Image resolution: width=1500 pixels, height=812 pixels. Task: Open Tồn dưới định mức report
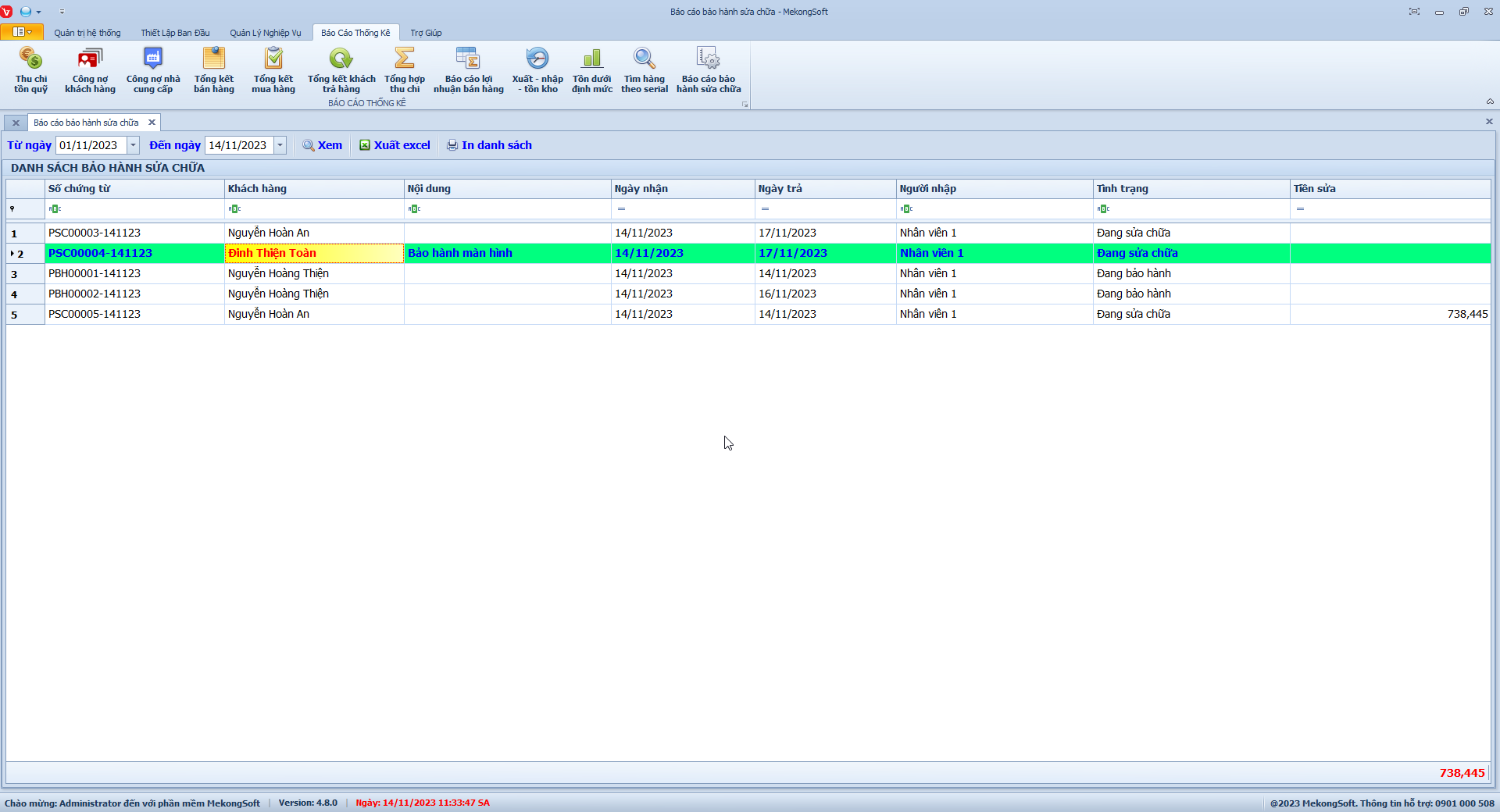[x=591, y=69]
